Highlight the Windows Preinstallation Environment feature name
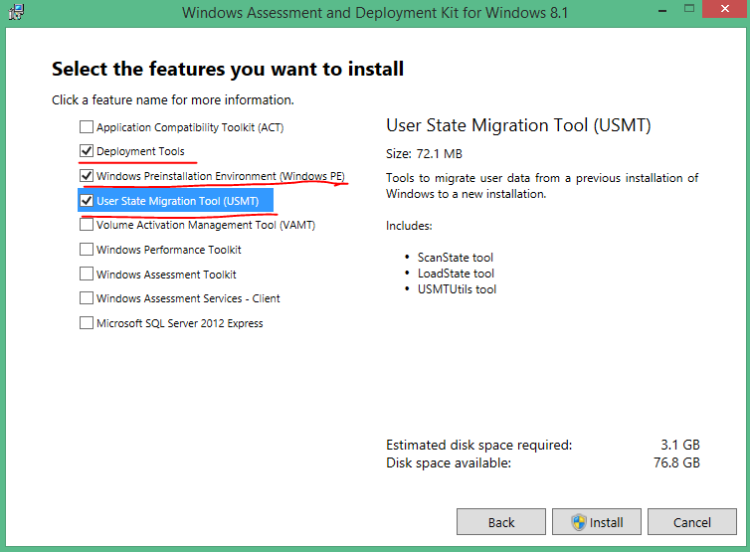 click(x=220, y=176)
